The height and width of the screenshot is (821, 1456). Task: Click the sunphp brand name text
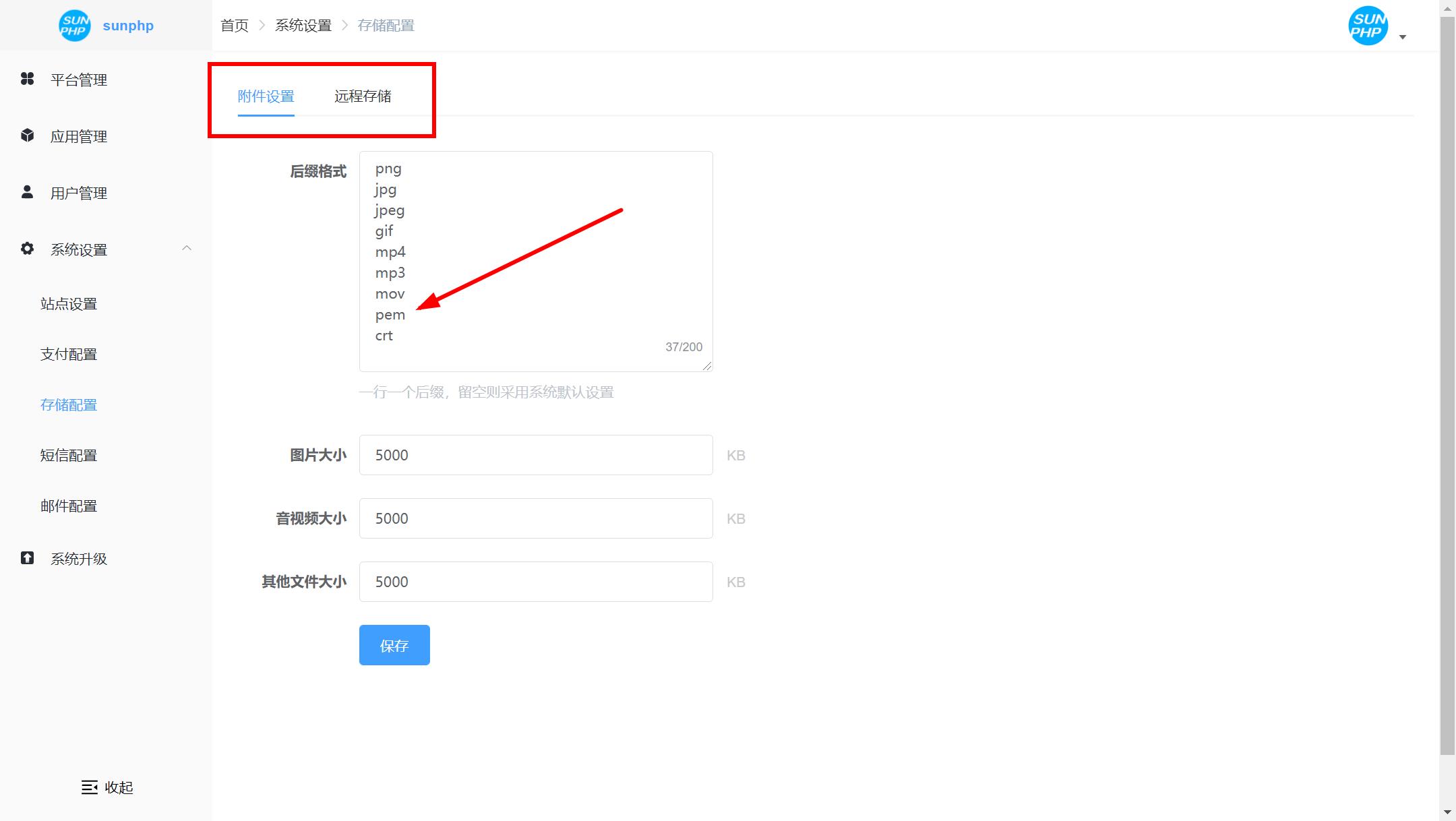(128, 26)
